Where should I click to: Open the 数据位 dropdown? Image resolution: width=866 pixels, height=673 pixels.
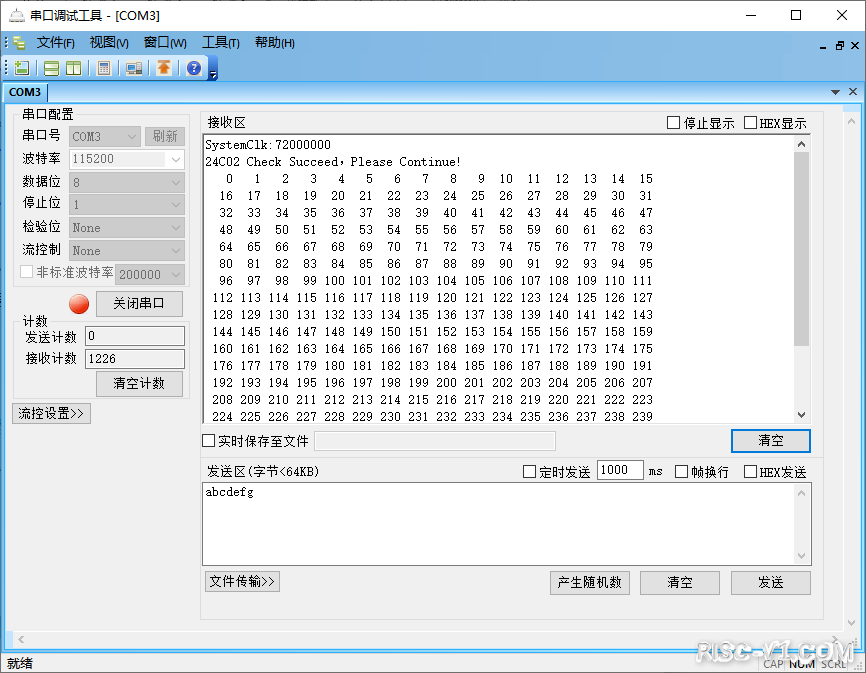126,182
